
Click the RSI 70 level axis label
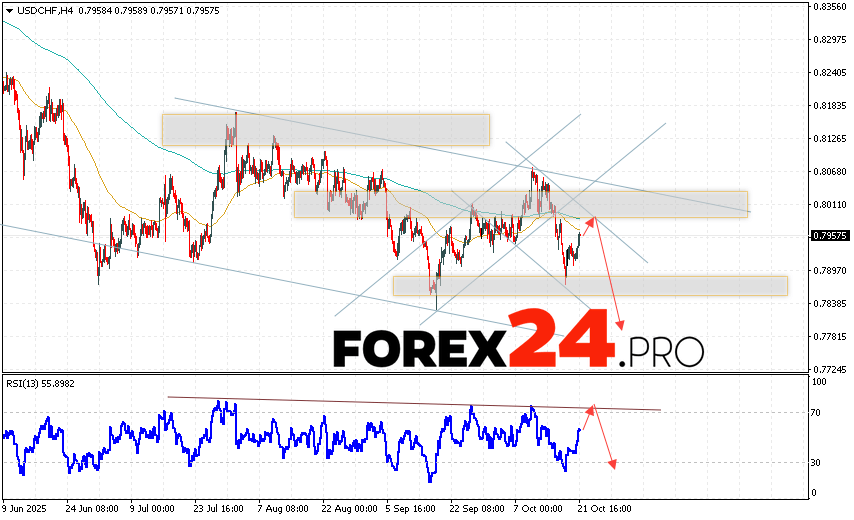pos(817,412)
